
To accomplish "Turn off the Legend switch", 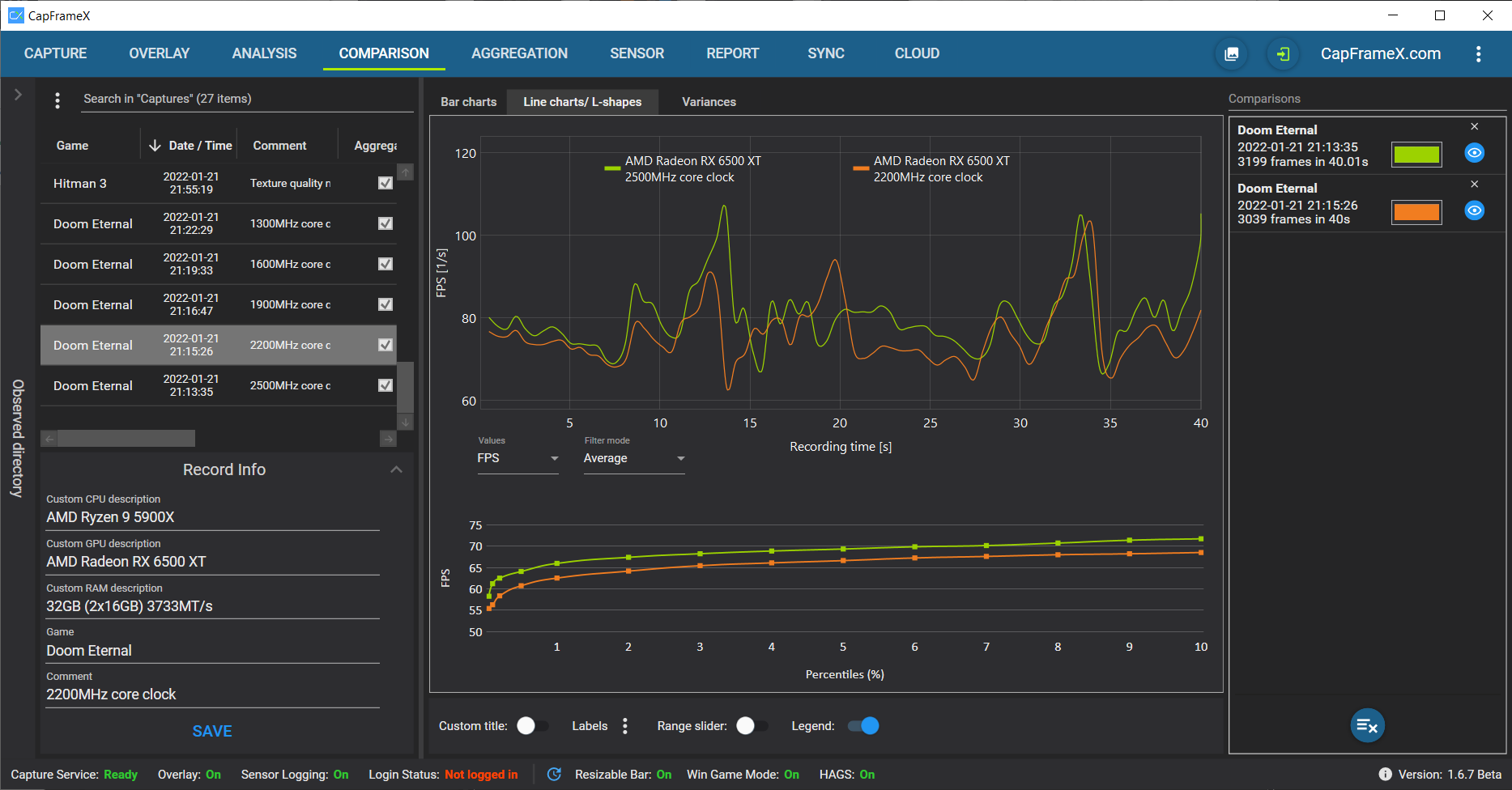I will tap(863, 726).
